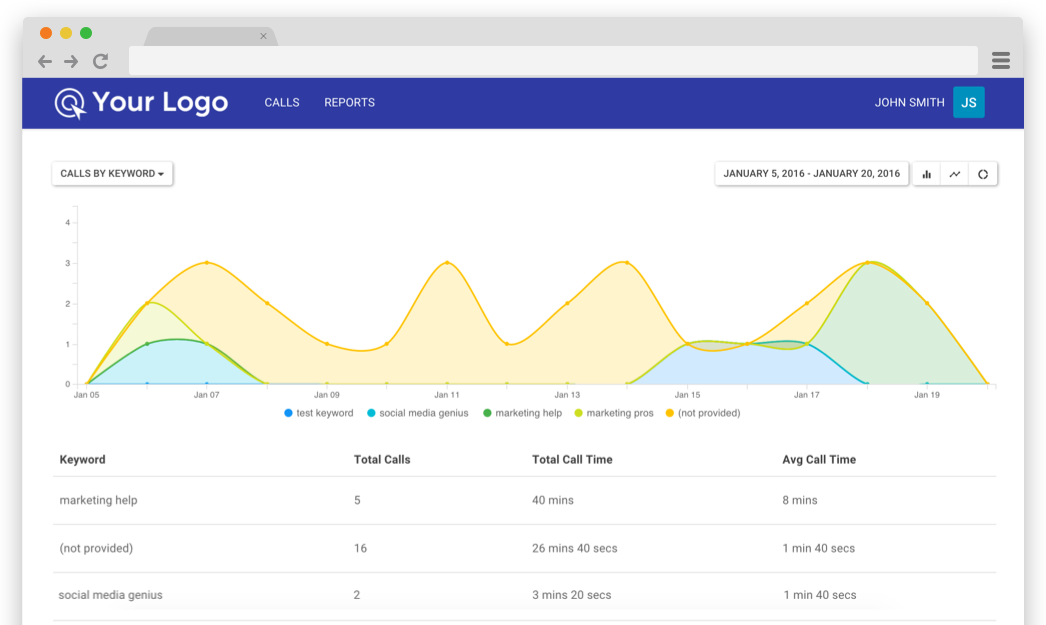
Task: Open the browser hamburger menu
Action: 1001,61
